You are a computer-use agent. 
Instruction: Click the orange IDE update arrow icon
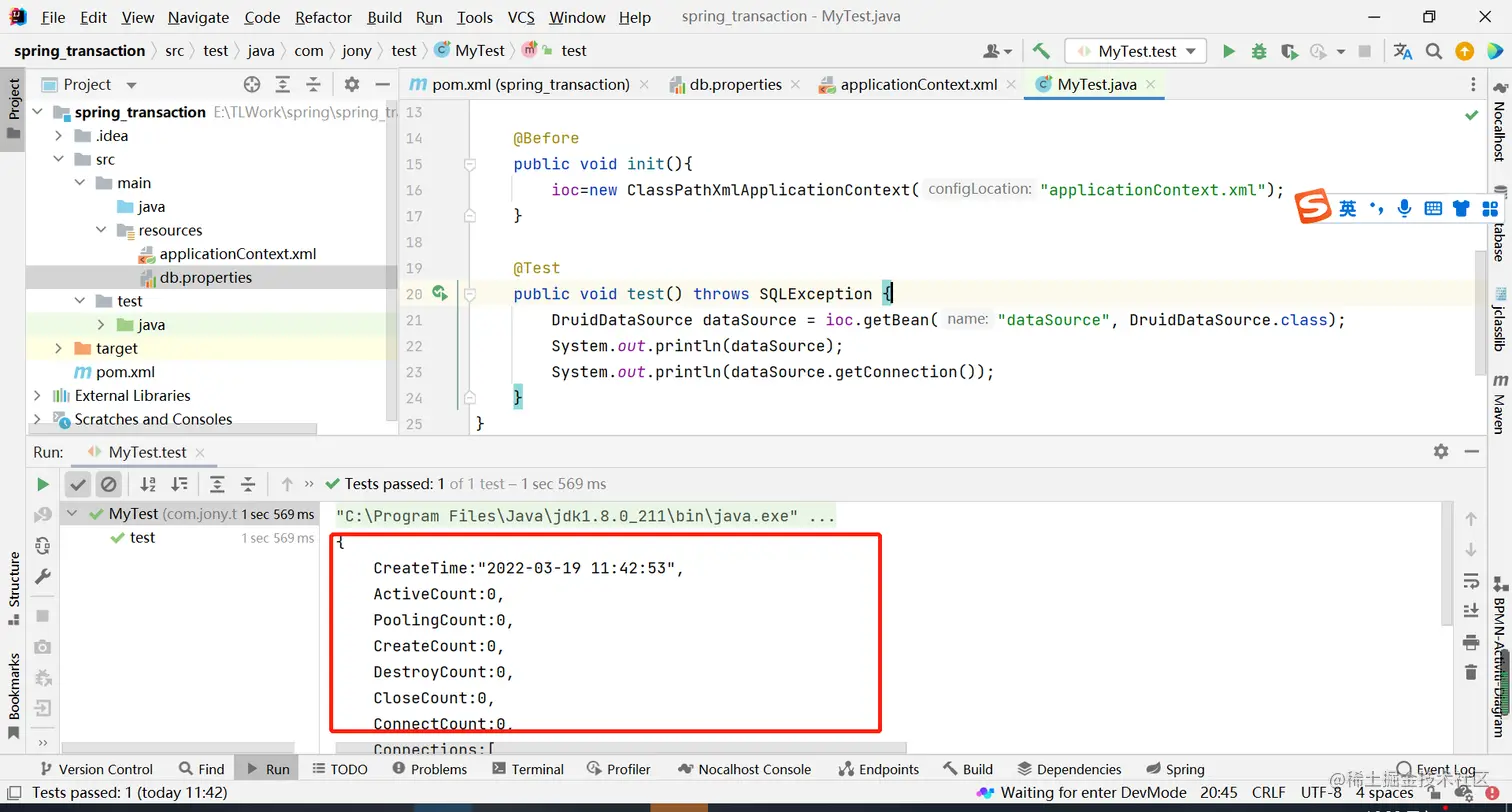pyautogui.click(x=1464, y=51)
